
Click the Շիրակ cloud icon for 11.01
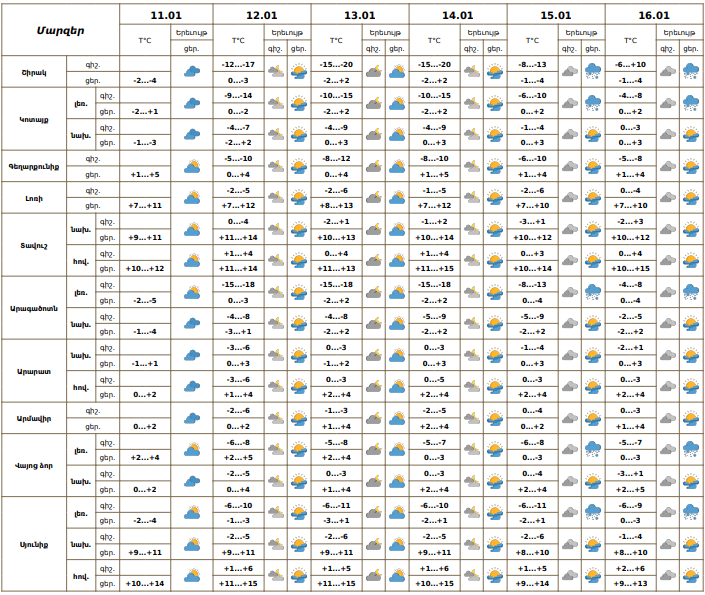[192, 72]
